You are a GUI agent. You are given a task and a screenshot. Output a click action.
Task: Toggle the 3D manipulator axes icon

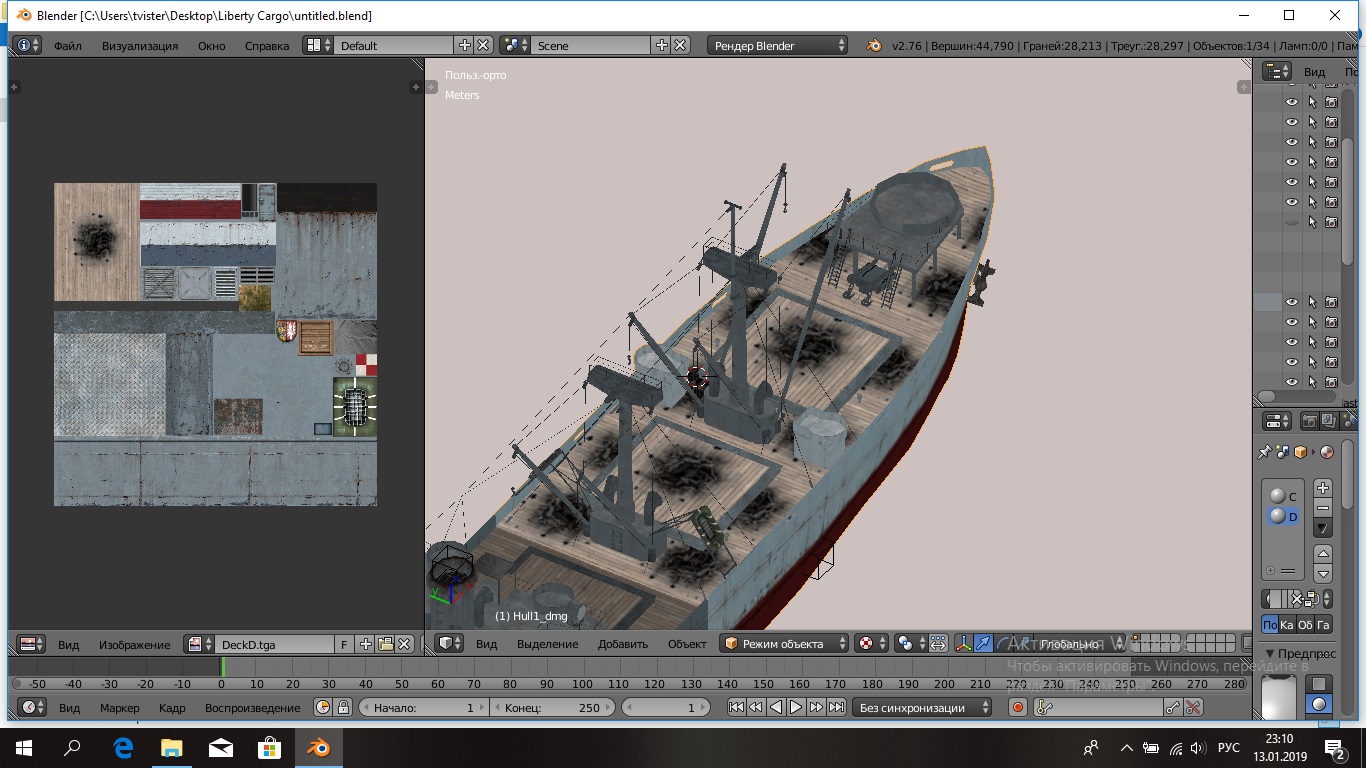964,644
